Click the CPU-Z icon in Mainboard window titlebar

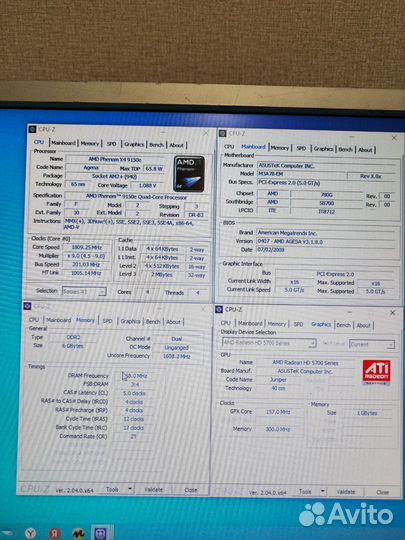click(x=222, y=133)
